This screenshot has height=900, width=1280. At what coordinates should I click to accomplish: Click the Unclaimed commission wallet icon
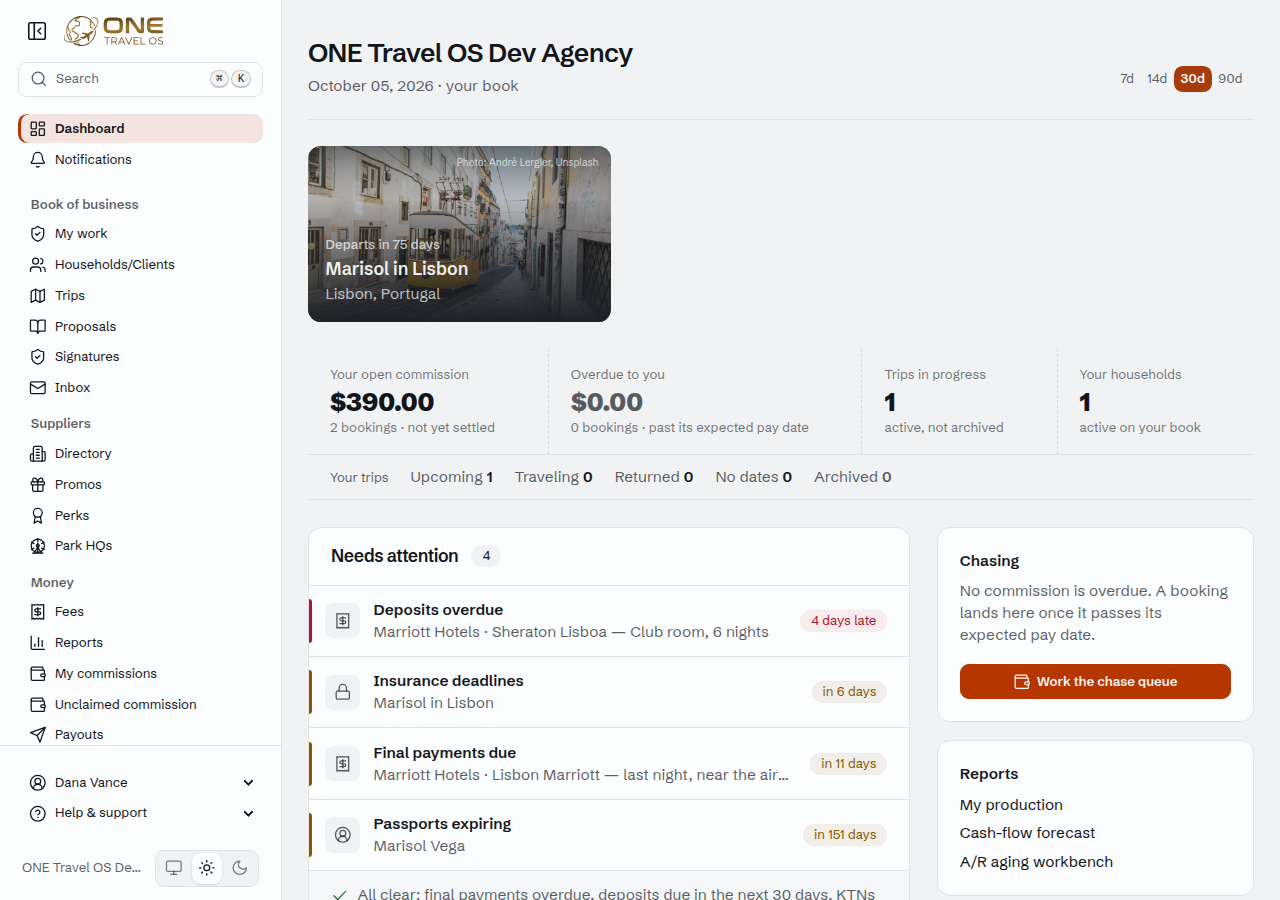[x=38, y=704]
